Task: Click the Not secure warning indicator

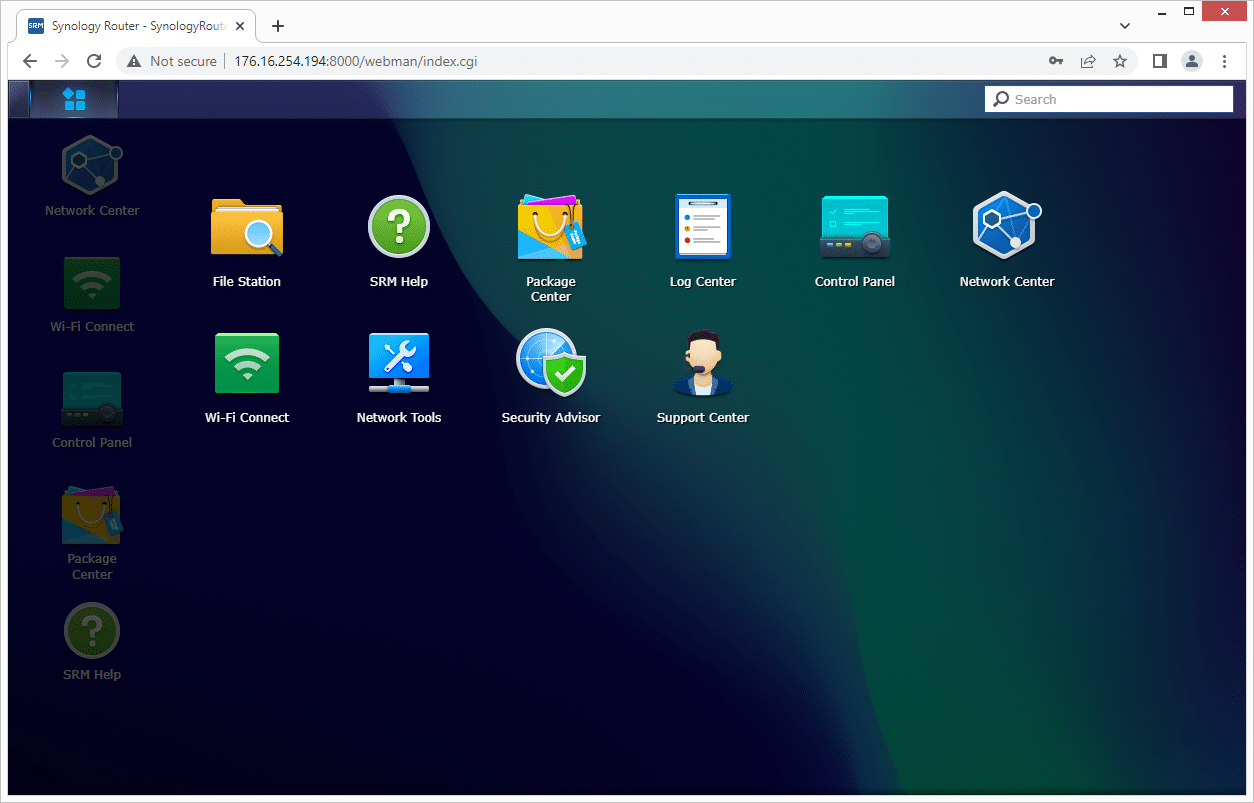Action: 171,61
